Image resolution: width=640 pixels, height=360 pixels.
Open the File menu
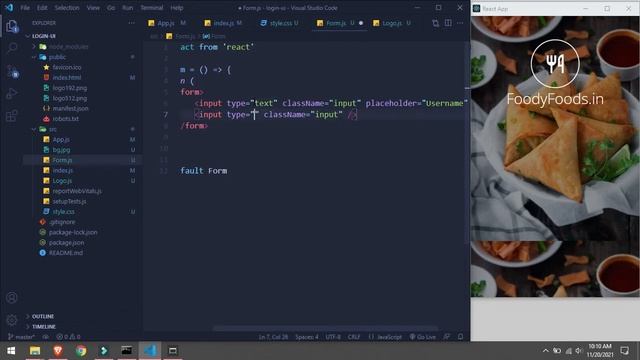click(x=25, y=8)
